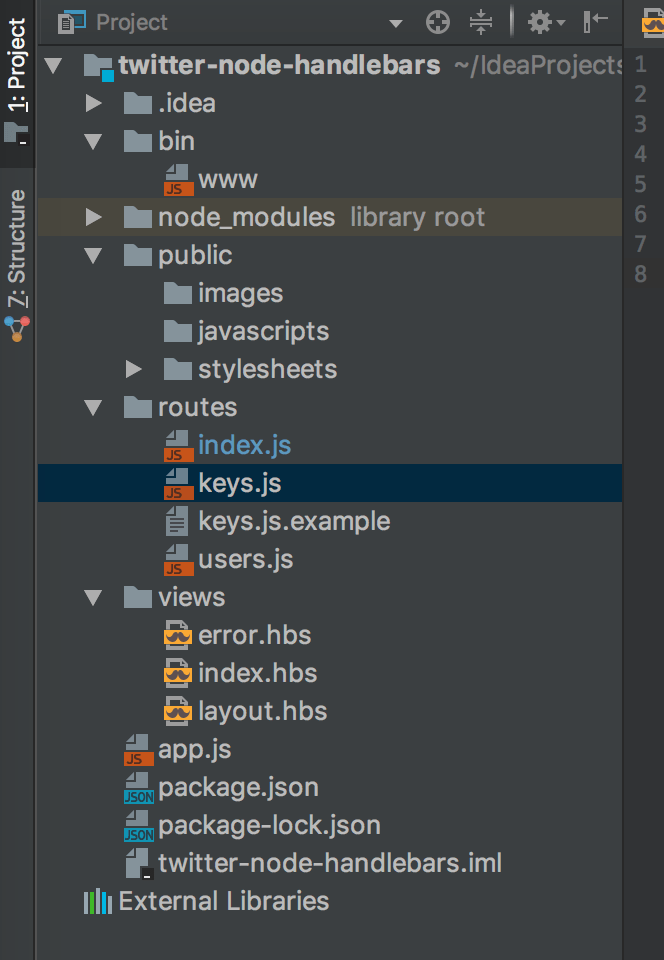Select the package-lock.json file
Image resolution: width=664 pixels, height=960 pixels.
coord(269,825)
